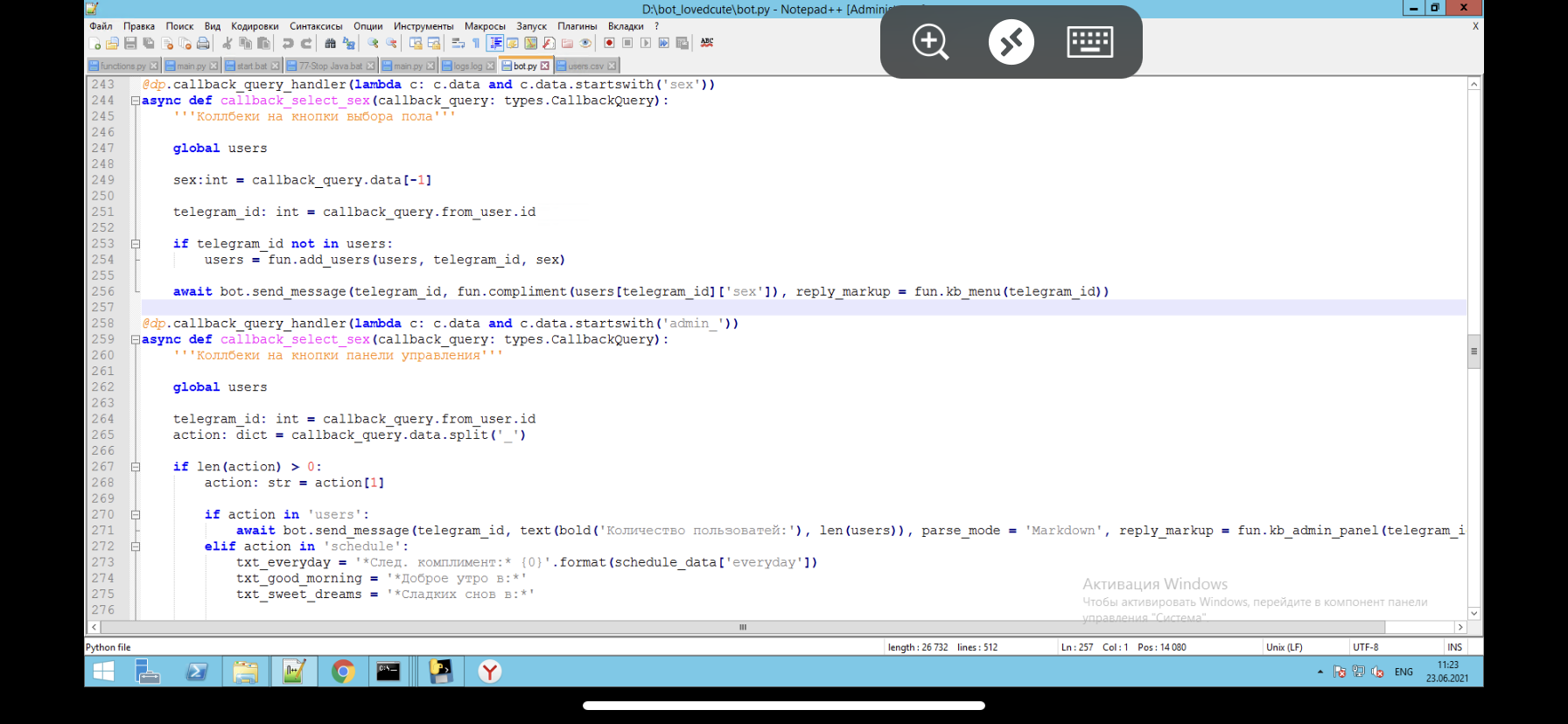Enable synchronized horizontal scrolling
The width and height of the screenshot is (1568, 724).
(433, 43)
